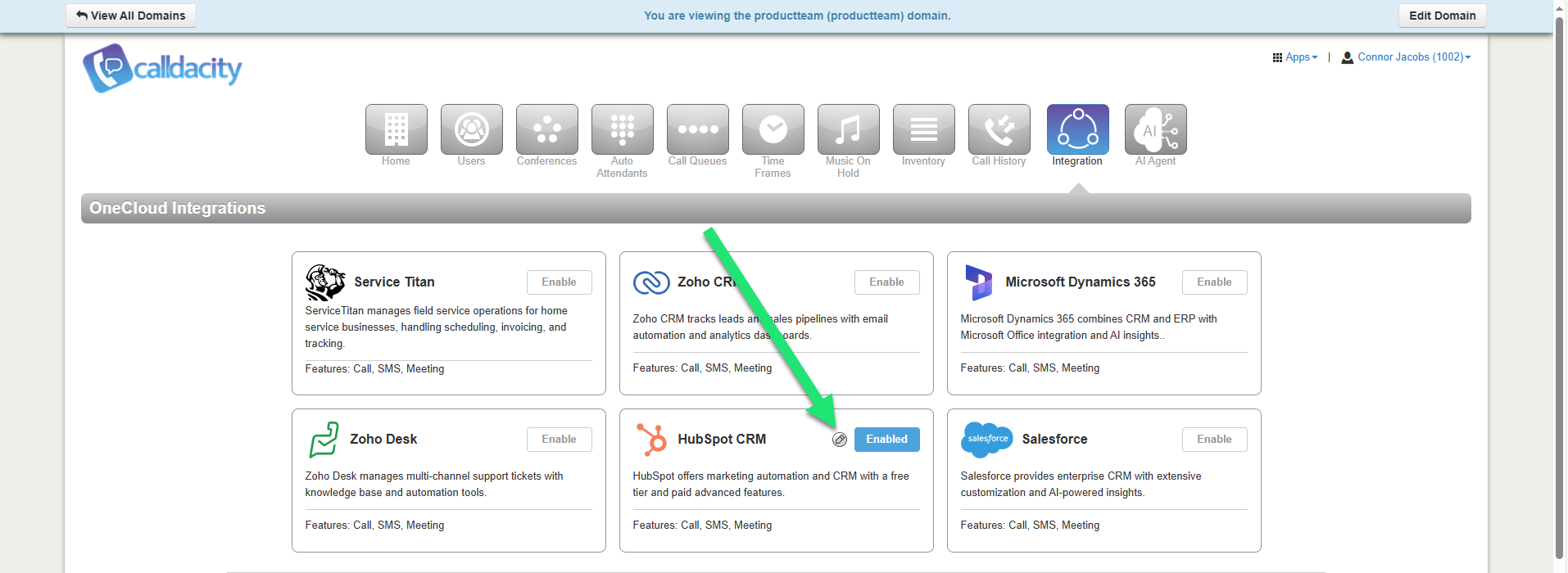Open the Home navigation icon
Viewport: 1568px width, 573px height.
coord(396,129)
